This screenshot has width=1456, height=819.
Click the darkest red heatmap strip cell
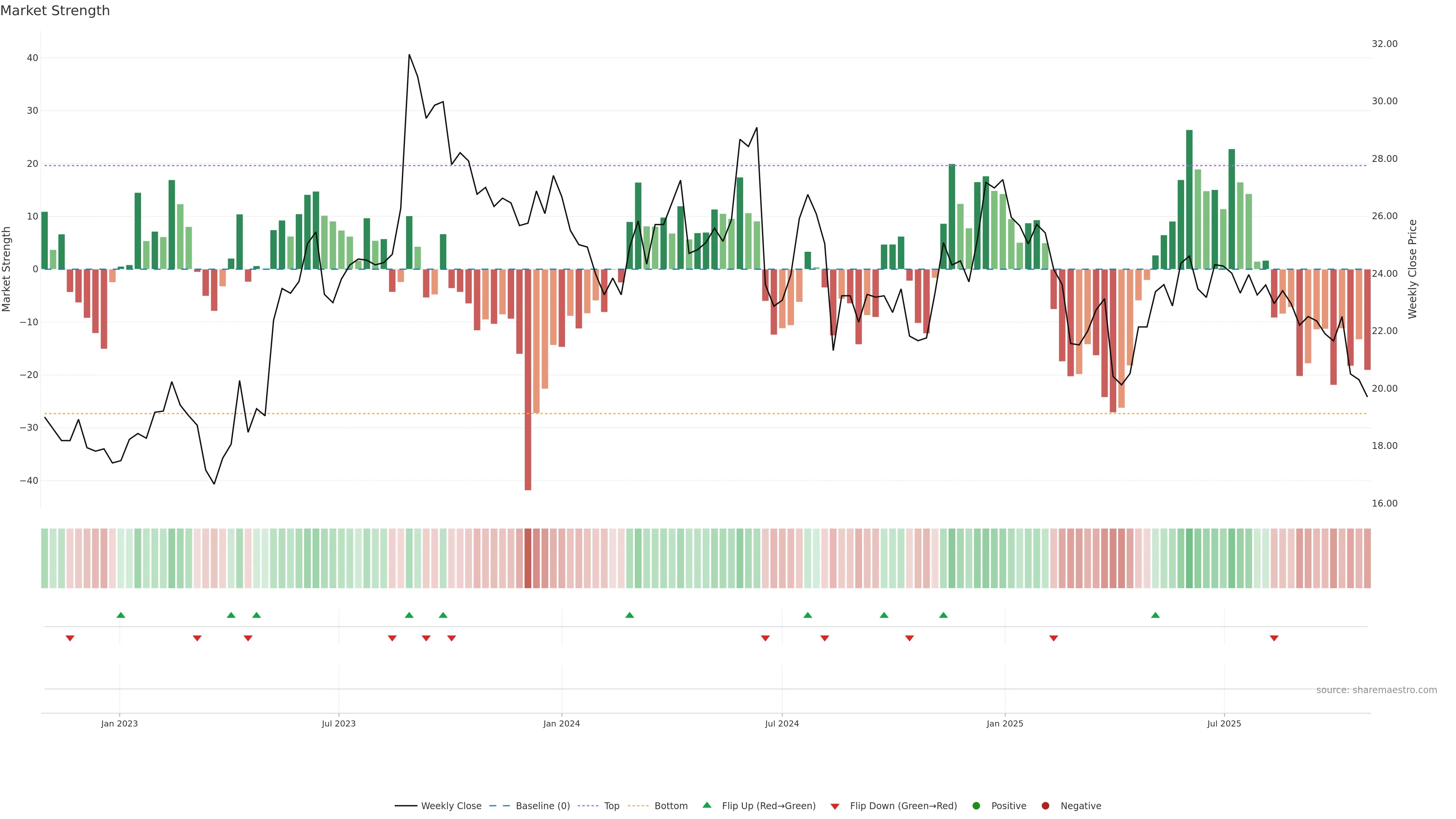[528, 559]
